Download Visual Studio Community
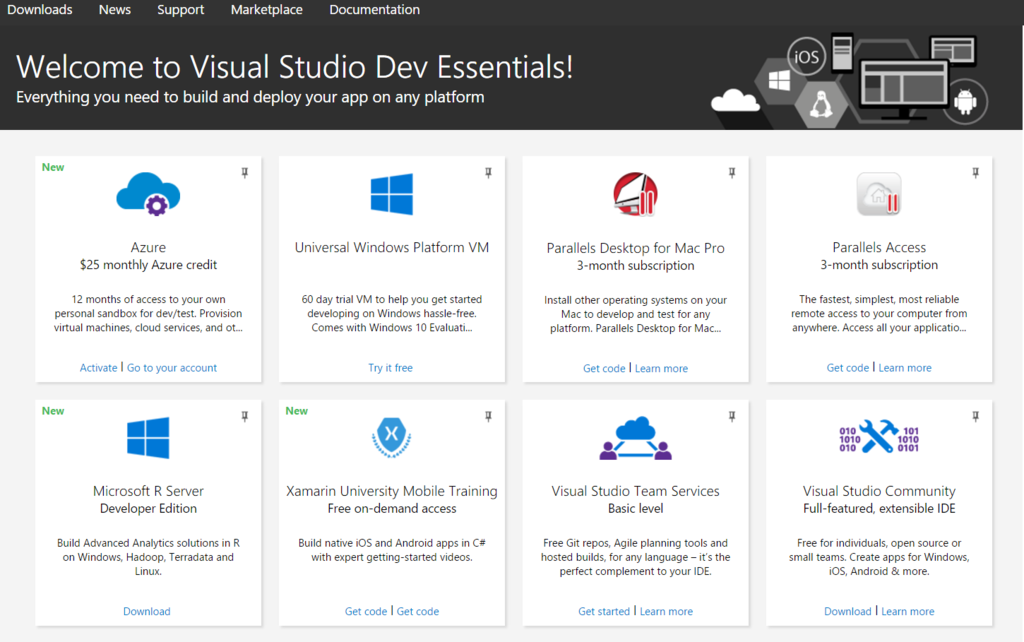The image size is (1024, 642). (x=848, y=611)
